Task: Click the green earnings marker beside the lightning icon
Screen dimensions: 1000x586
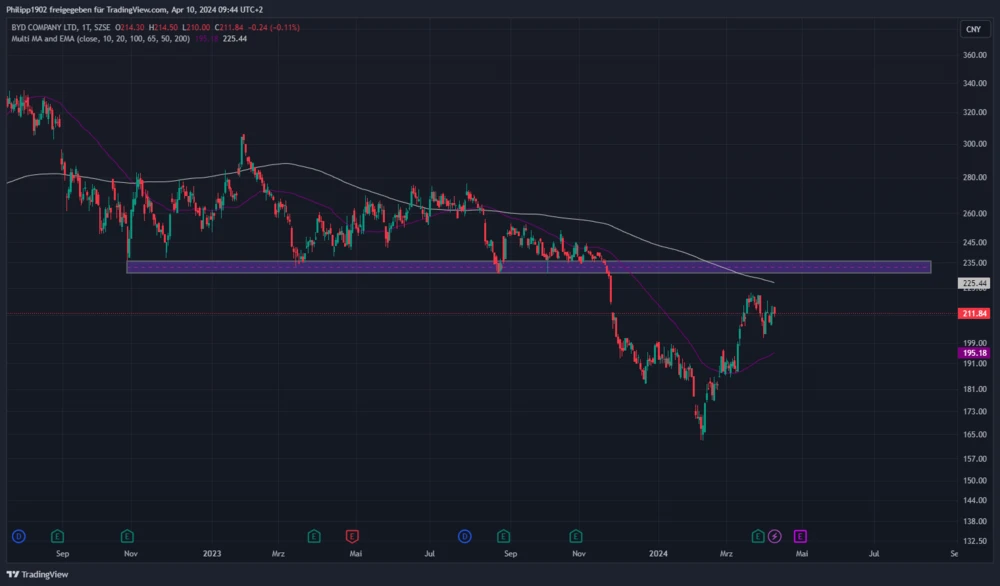Action: tap(758, 536)
